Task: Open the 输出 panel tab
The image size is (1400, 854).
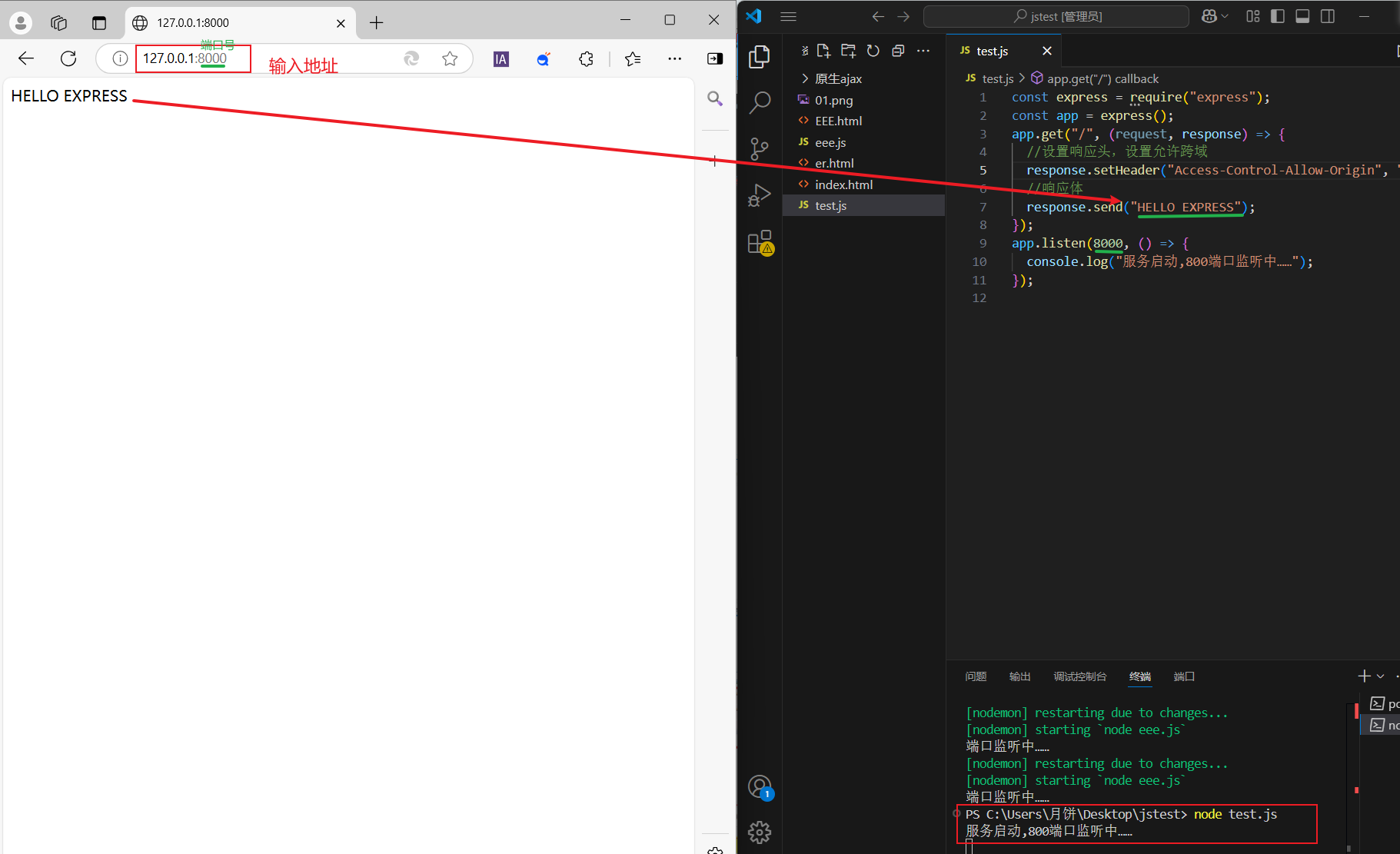Action: 1019,676
